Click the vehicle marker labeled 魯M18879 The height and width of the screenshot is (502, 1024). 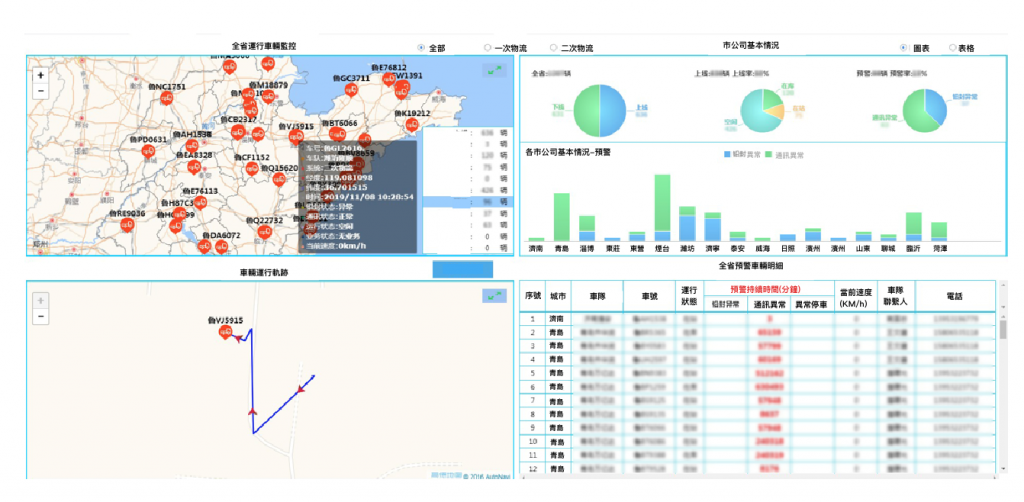(x=268, y=97)
